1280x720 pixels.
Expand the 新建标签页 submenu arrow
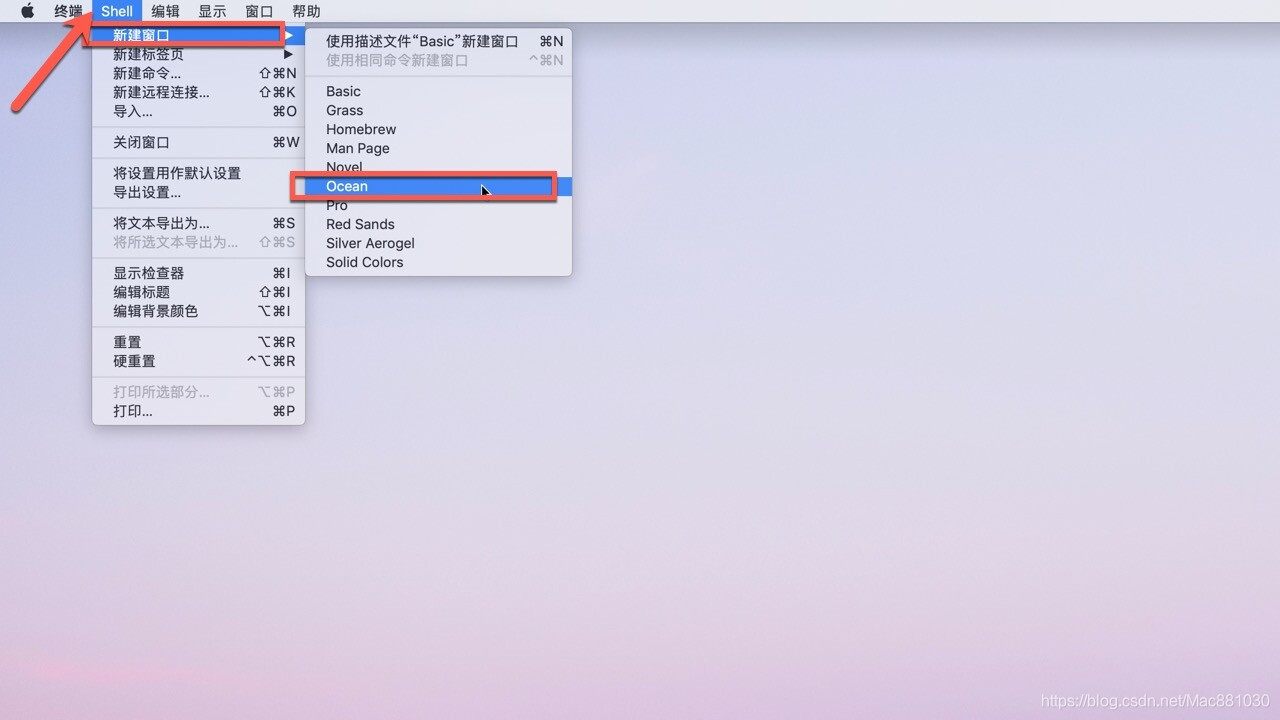(288, 54)
